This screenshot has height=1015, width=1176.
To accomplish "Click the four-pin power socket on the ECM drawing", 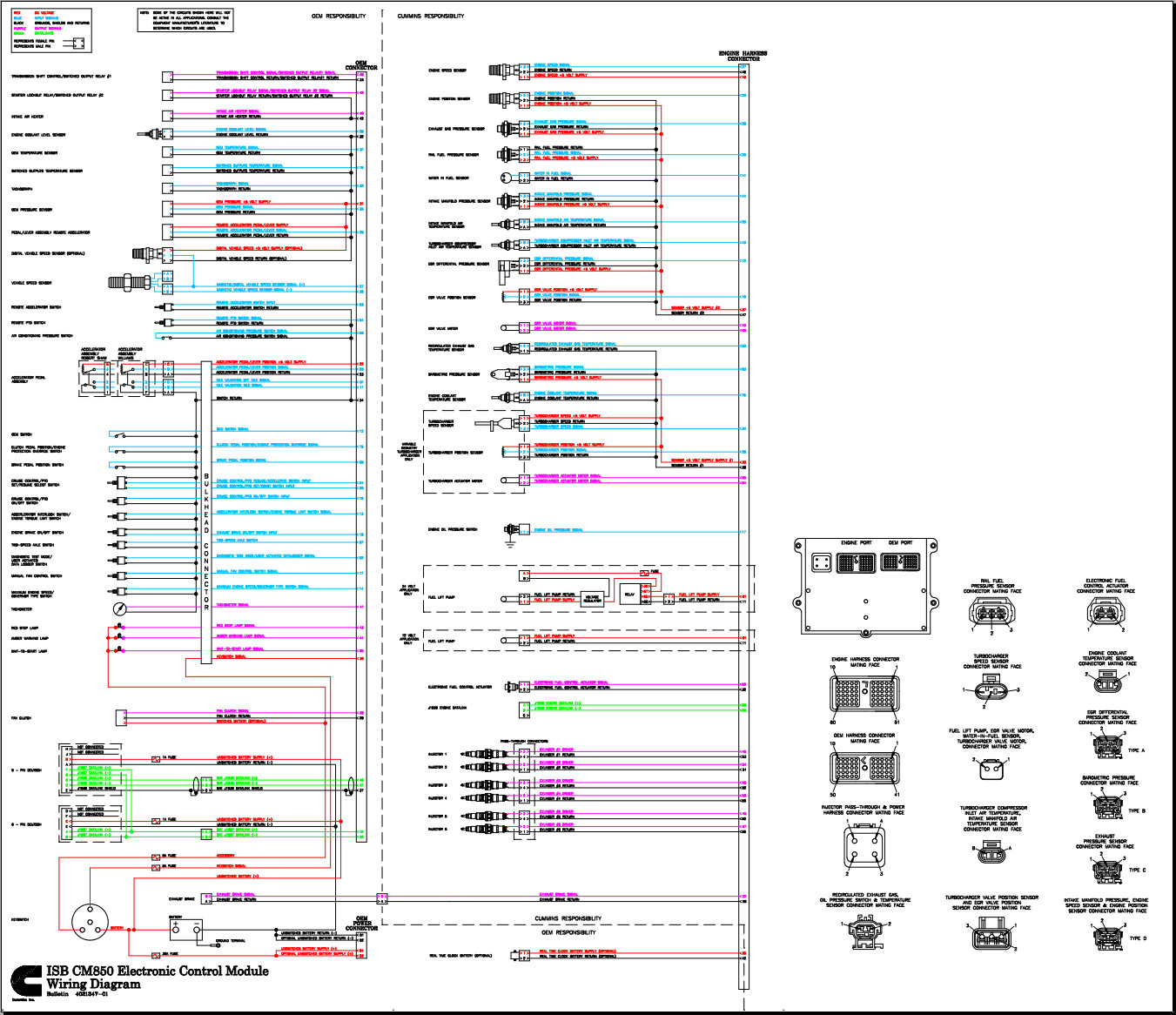I will [821, 562].
